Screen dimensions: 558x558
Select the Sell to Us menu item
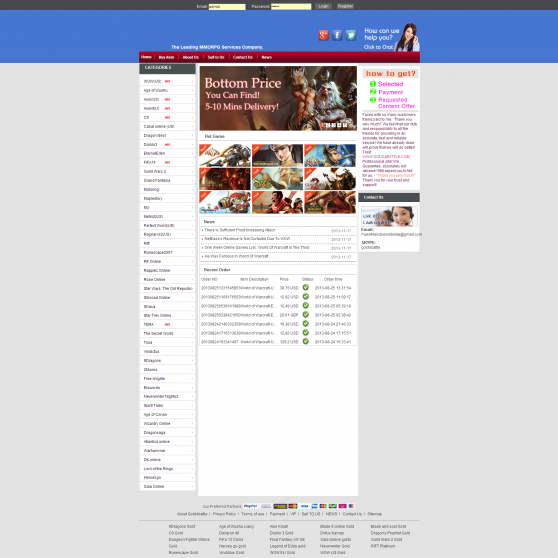(216, 57)
